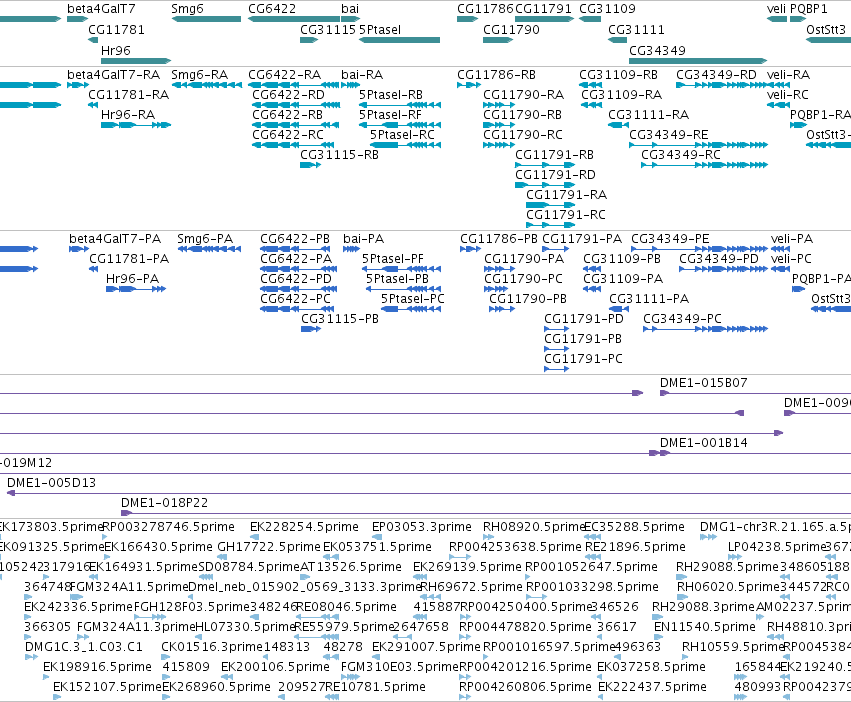Screen dimensions: 851x702
Task: Select the GH17722.5prime EST label
Action: [x=270, y=547]
